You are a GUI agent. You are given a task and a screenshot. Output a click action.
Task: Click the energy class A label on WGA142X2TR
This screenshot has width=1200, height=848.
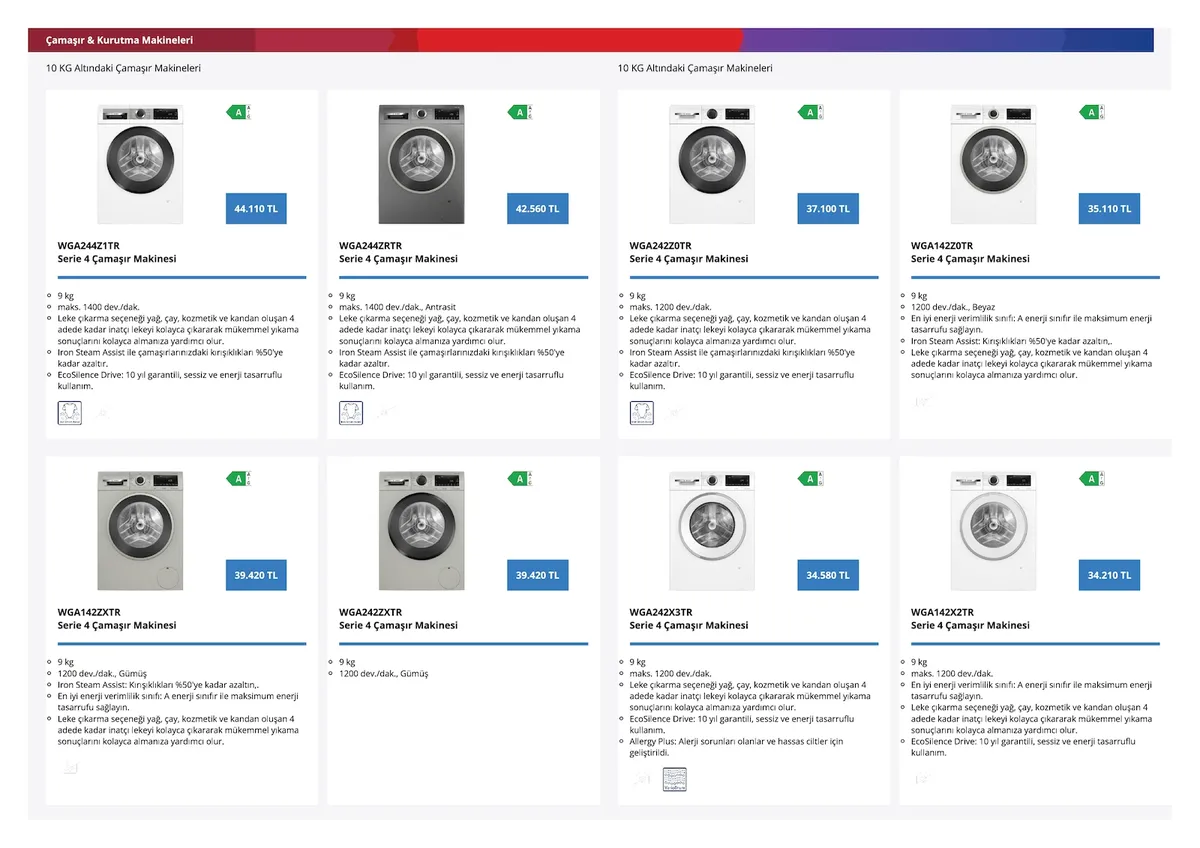pyautogui.click(x=1092, y=479)
